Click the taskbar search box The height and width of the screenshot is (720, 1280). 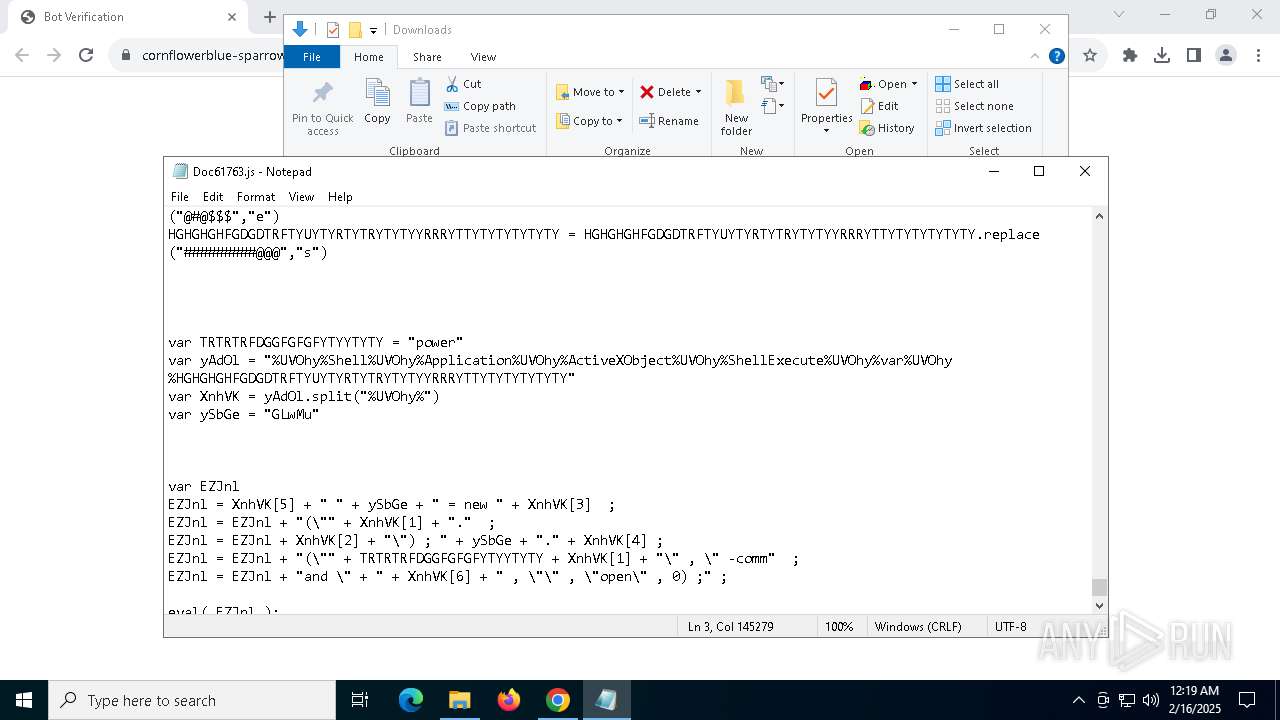tap(192, 700)
